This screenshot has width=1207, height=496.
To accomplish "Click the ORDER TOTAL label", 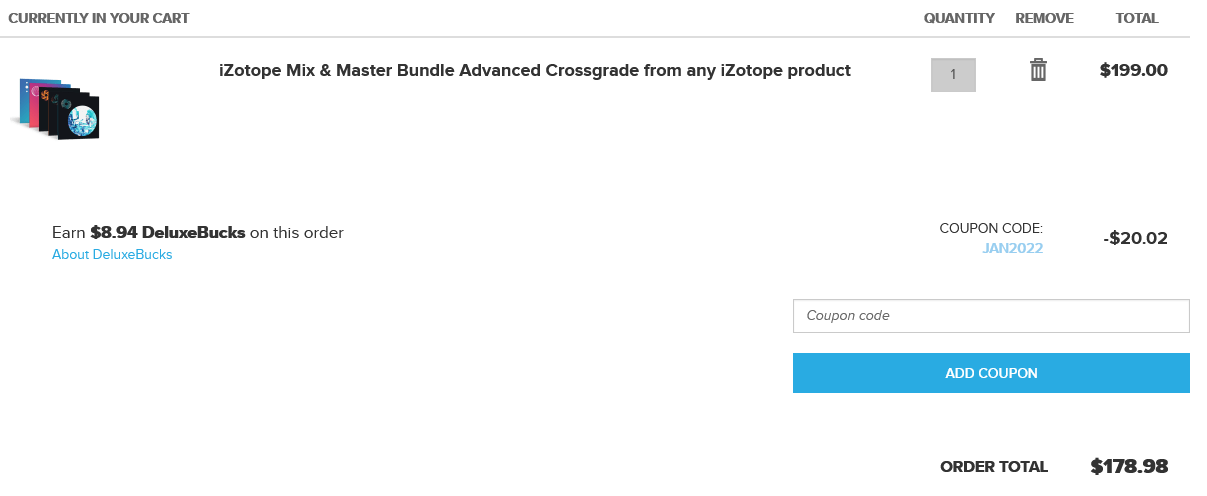I will [994, 467].
